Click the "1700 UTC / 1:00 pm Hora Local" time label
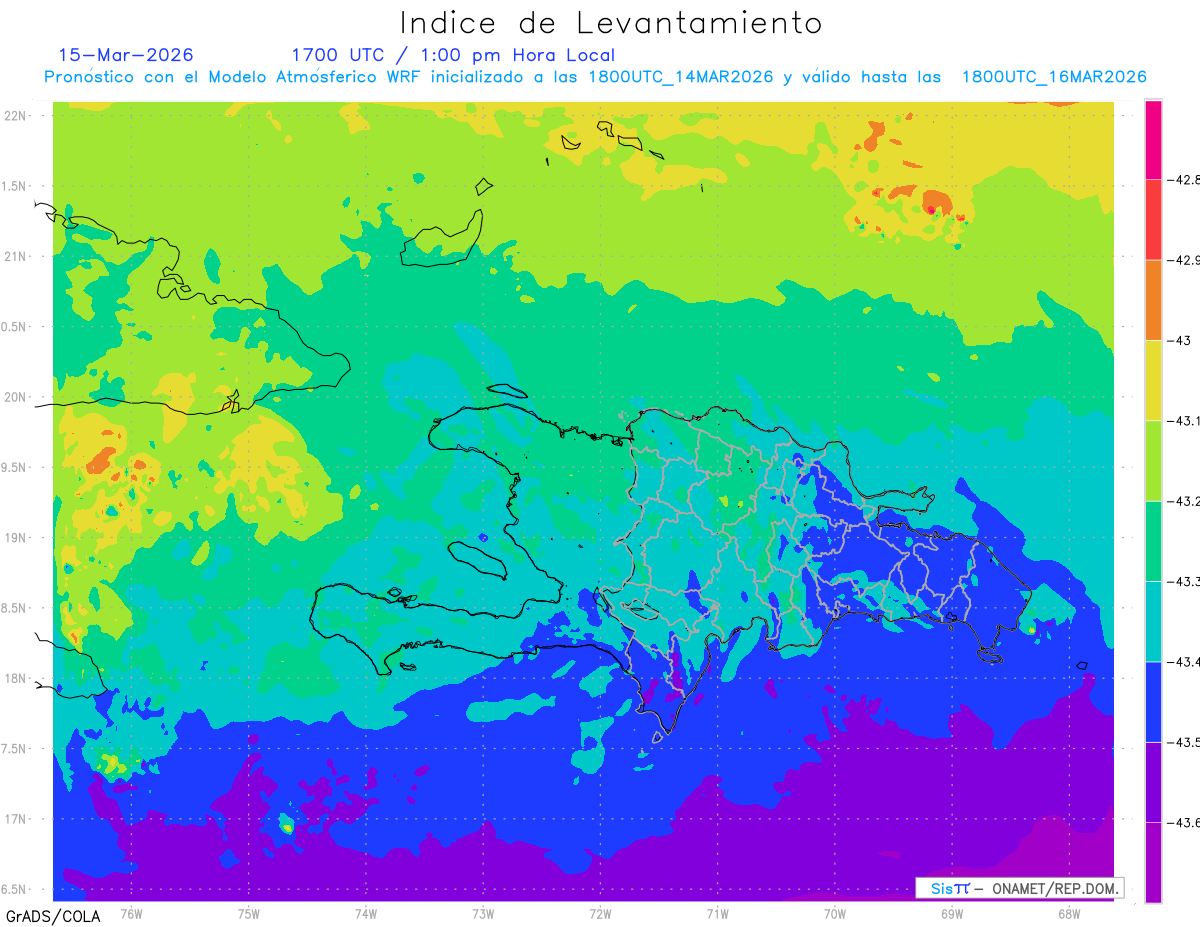The height and width of the screenshot is (927, 1200). point(453,55)
